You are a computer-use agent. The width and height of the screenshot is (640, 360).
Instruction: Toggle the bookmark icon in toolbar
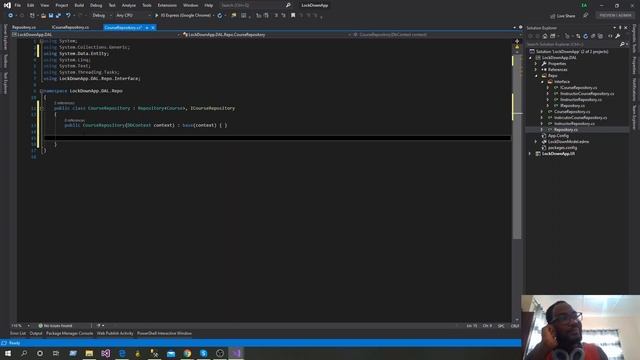click(x=293, y=16)
